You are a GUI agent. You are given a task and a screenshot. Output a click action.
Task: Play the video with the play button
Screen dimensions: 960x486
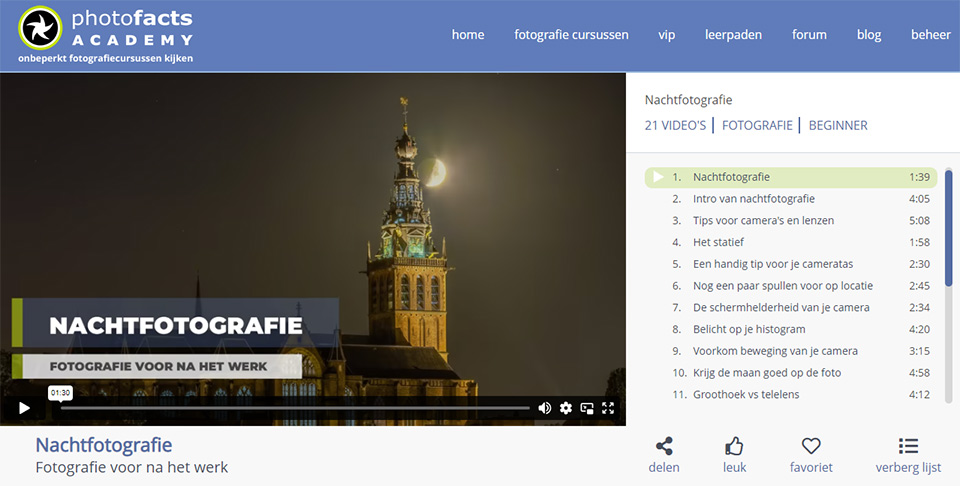(24, 408)
